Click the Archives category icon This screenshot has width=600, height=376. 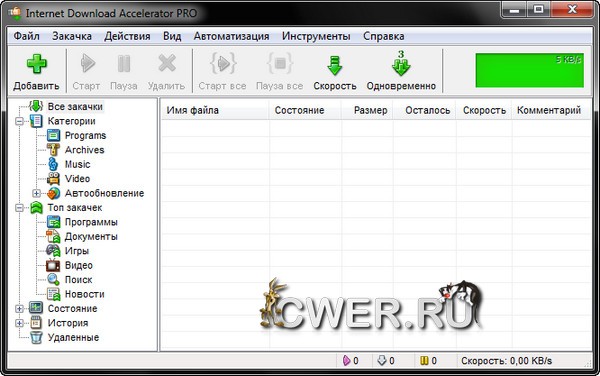(53, 150)
